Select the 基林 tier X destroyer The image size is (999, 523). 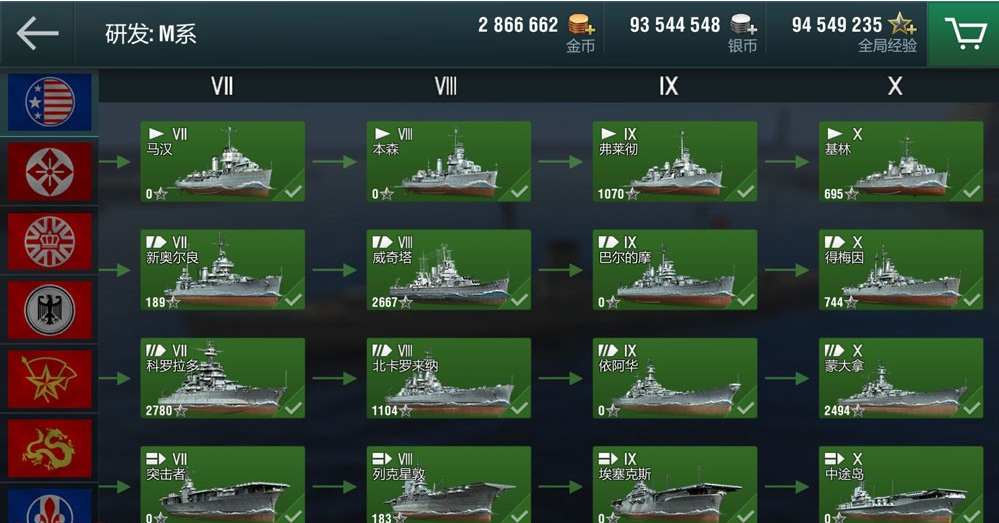(901, 162)
